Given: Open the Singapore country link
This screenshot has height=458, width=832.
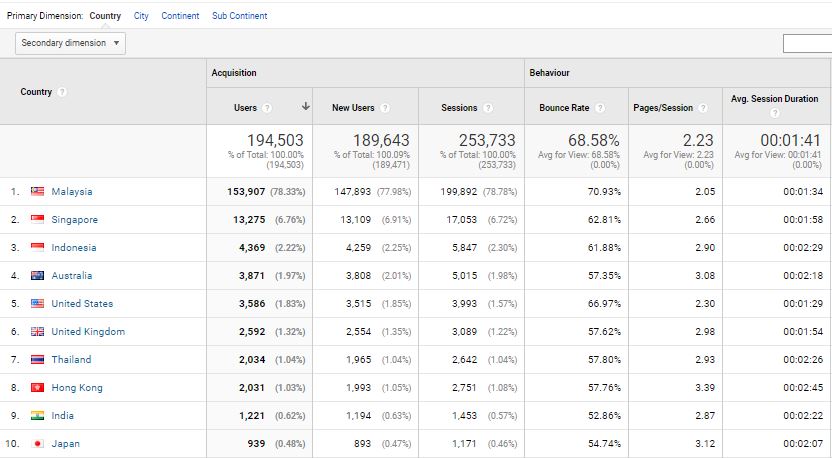Looking at the screenshot, I should coord(74,220).
